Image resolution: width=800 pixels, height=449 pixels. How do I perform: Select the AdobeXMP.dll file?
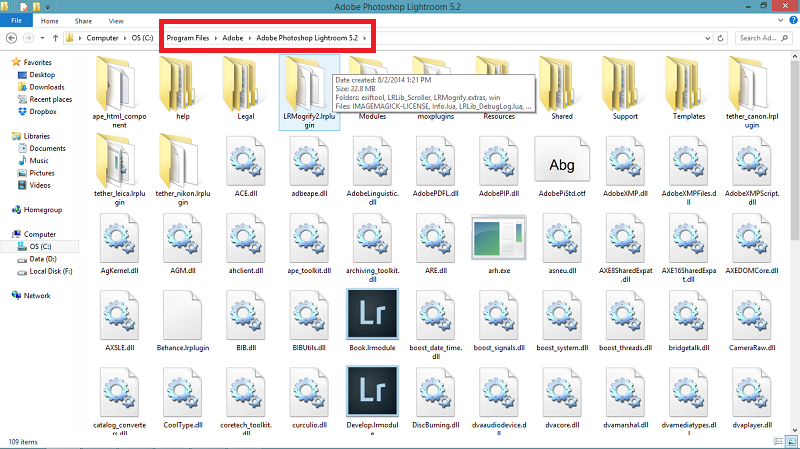tap(625, 166)
